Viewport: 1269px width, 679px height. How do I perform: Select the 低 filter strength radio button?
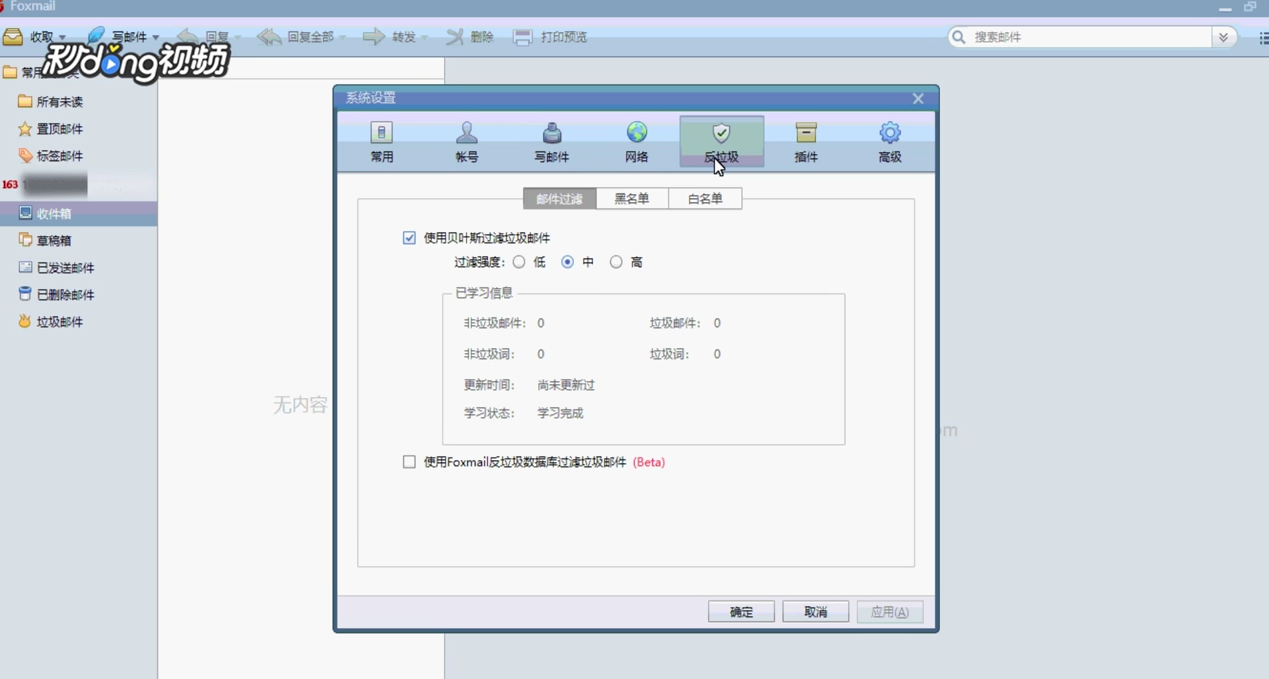pyautogui.click(x=519, y=261)
